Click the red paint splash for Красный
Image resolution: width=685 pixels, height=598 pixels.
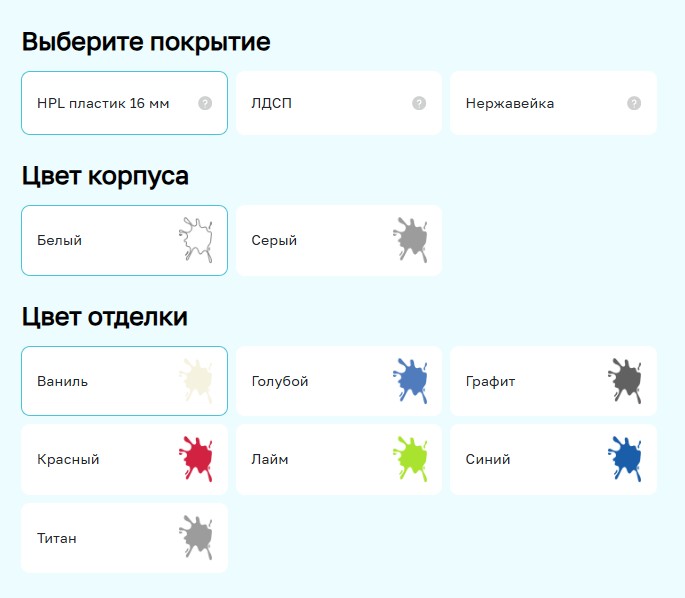(x=196, y=459)
